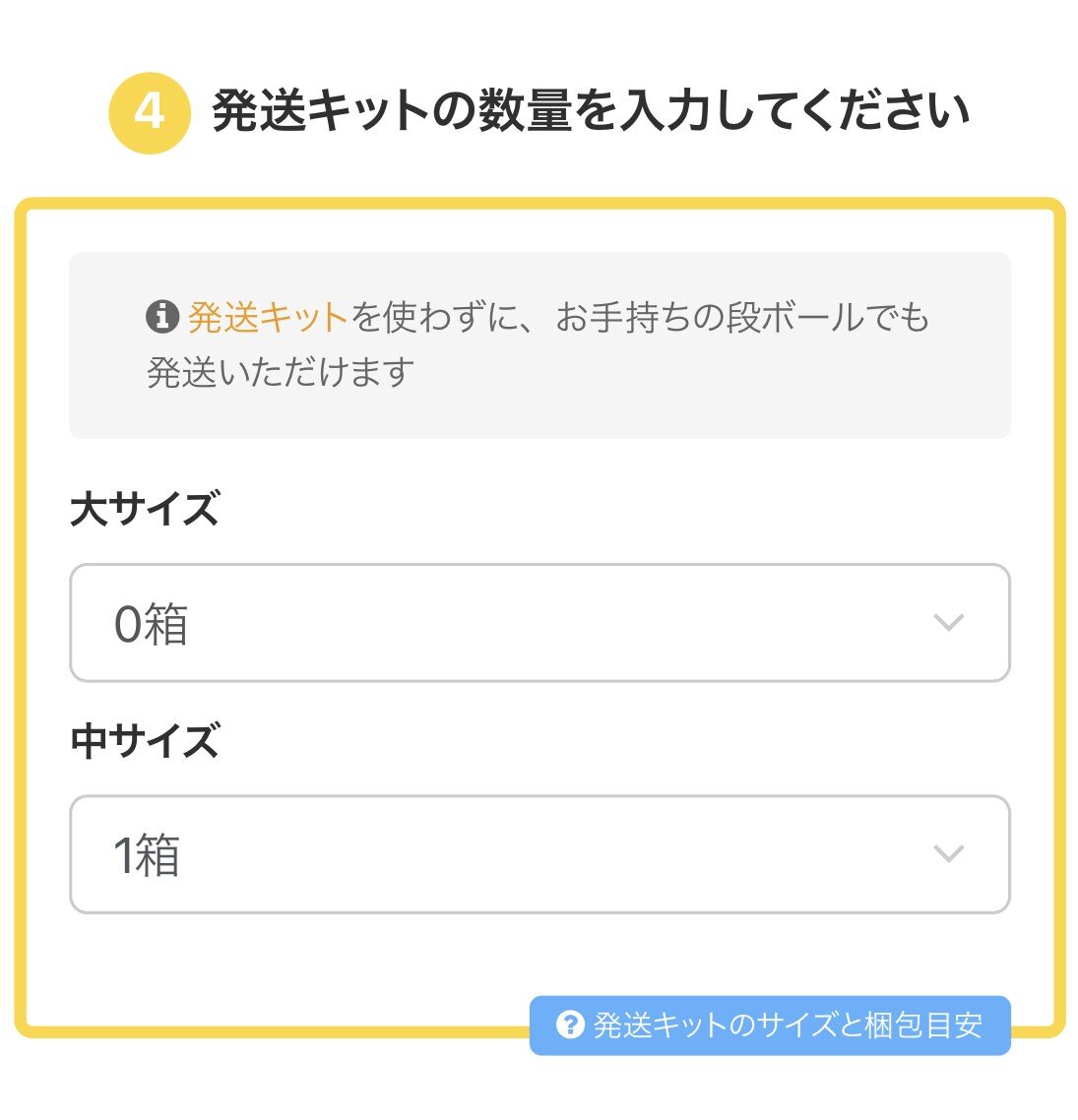This screenshot has width=1078, height=1120.
Task: Click the 中サイズ field label
Action: point(145,741)
